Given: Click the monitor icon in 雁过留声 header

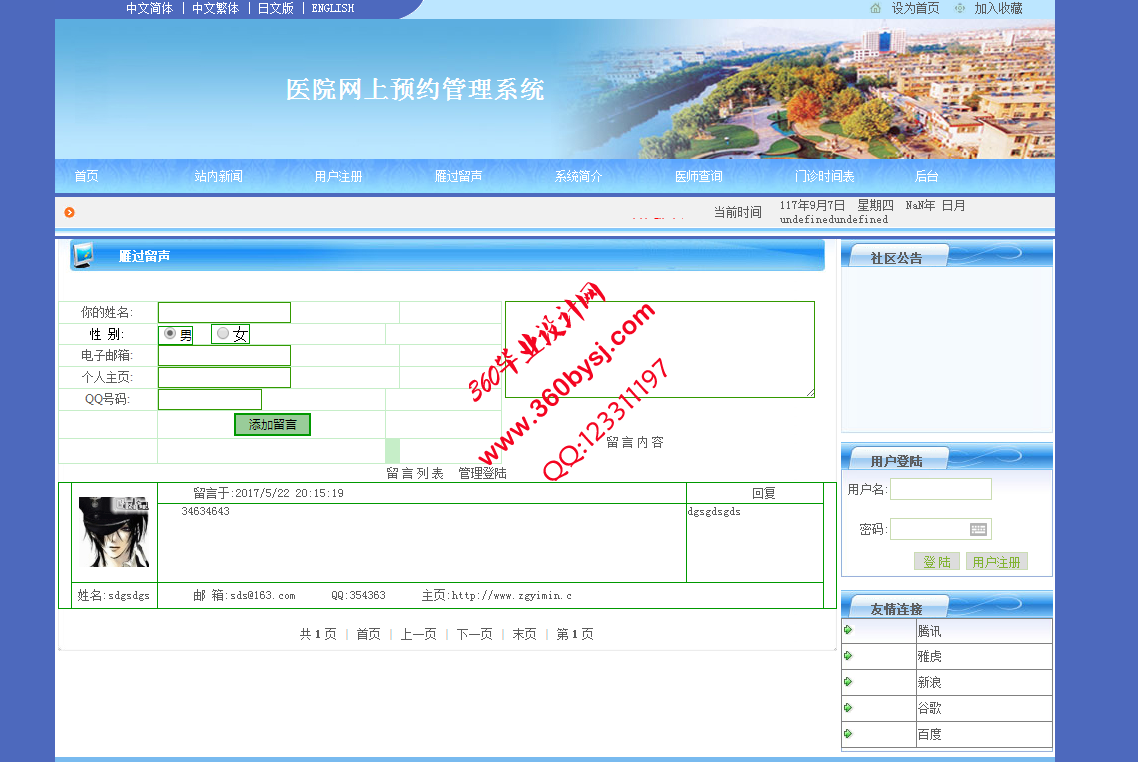Looking at the screenshot, I should click(x=84, y=256).
